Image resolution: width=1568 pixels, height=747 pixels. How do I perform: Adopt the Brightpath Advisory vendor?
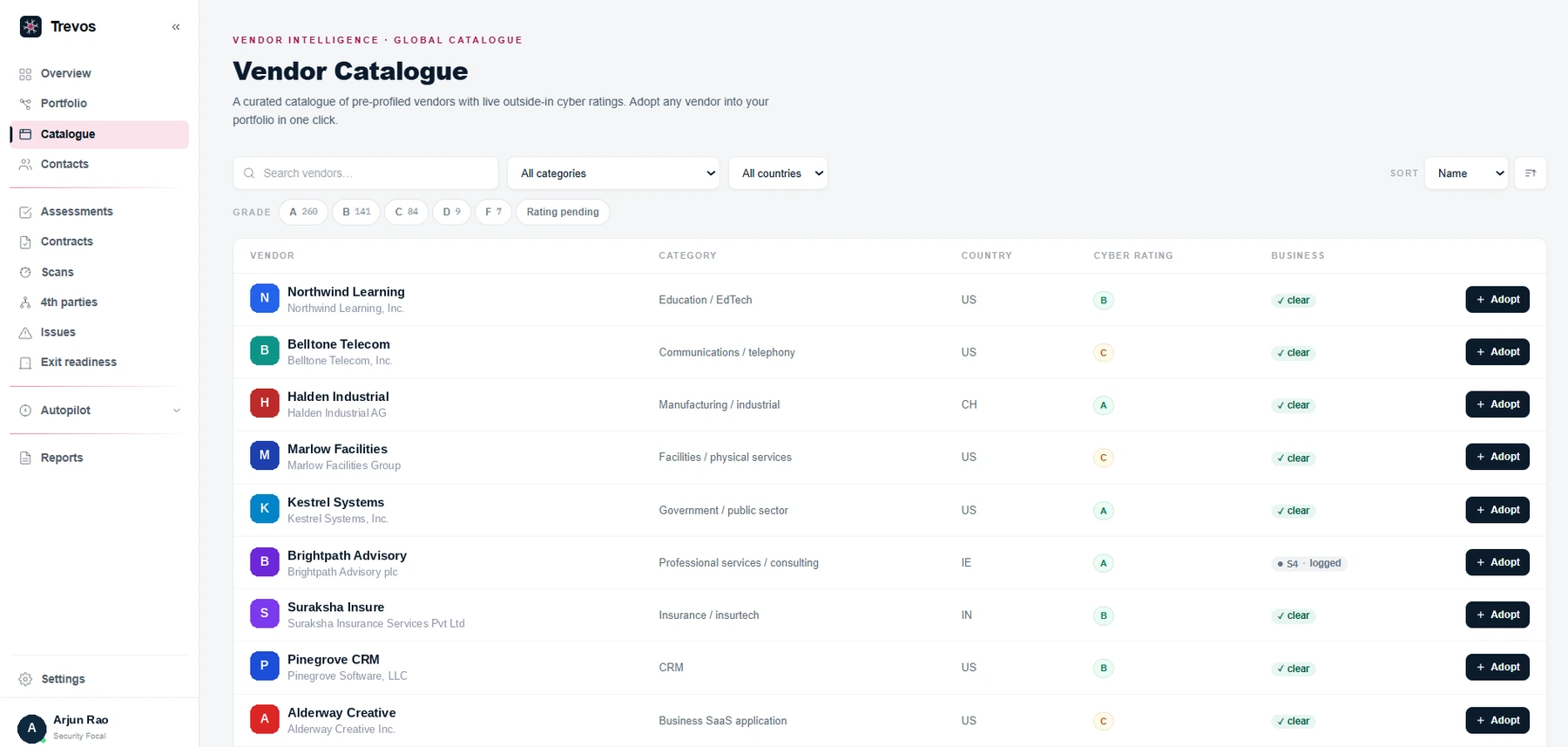1497,562
